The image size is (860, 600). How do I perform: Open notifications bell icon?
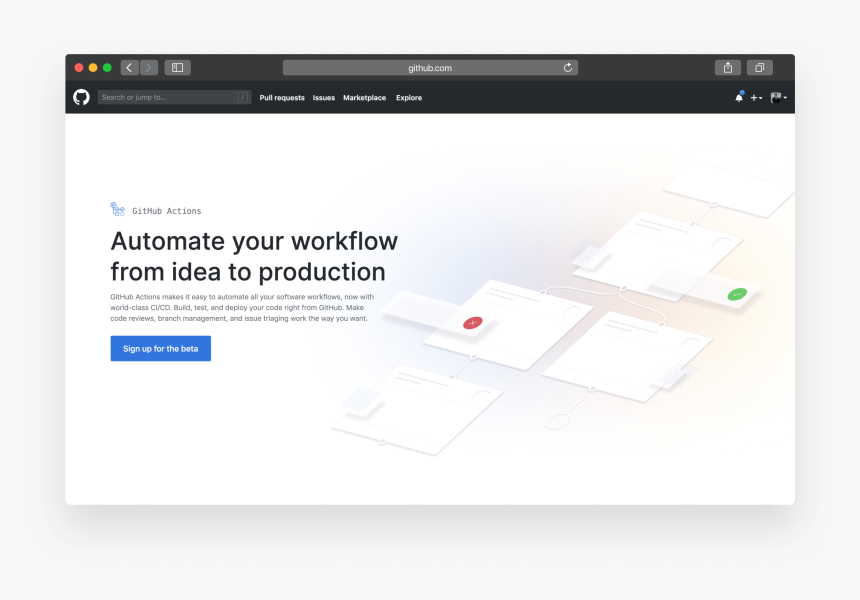739,97
